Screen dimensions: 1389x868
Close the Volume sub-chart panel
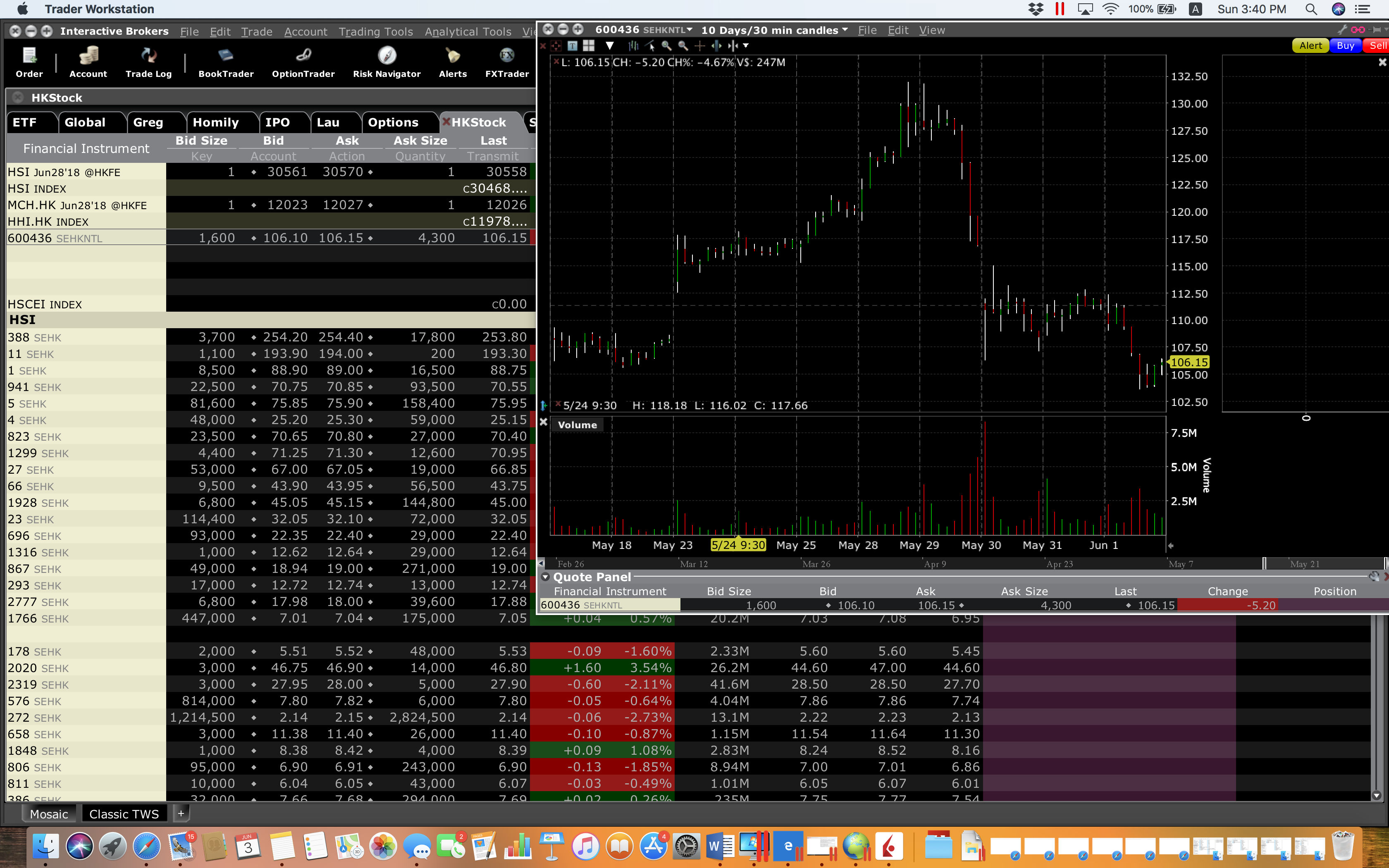click(x=544, y=422)
